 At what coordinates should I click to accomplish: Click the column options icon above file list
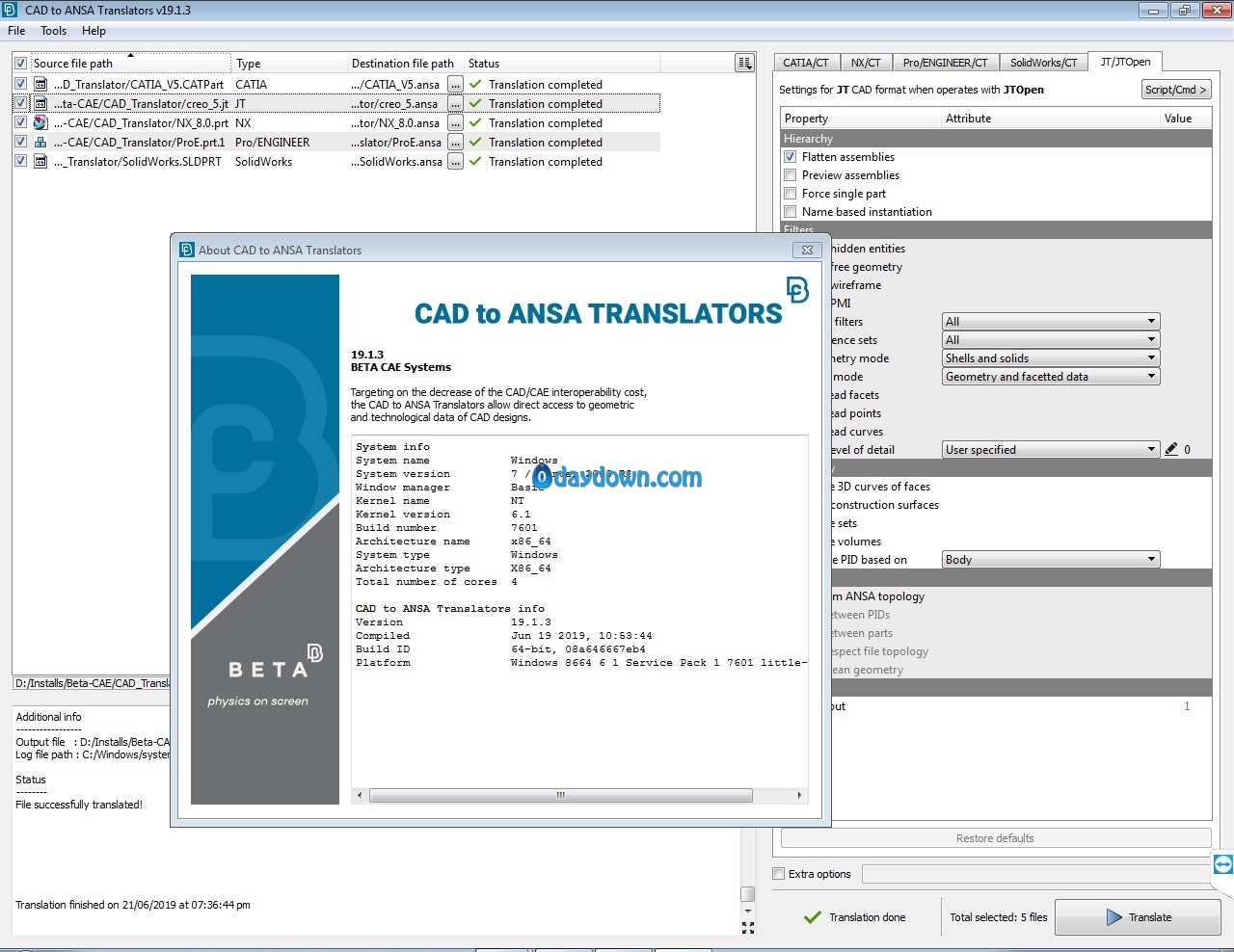[744, 63]
